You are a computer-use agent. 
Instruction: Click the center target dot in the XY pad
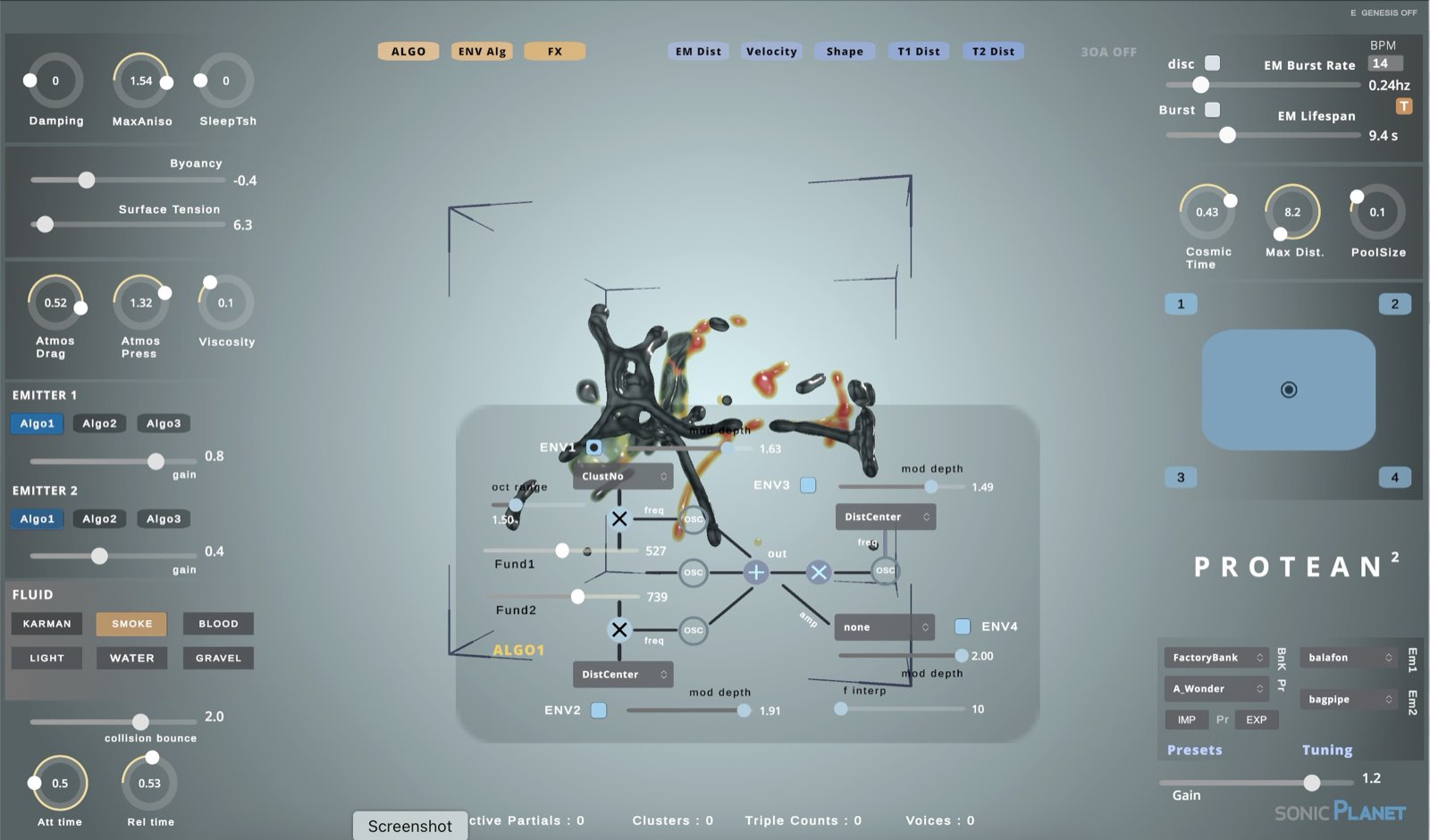1289,390
